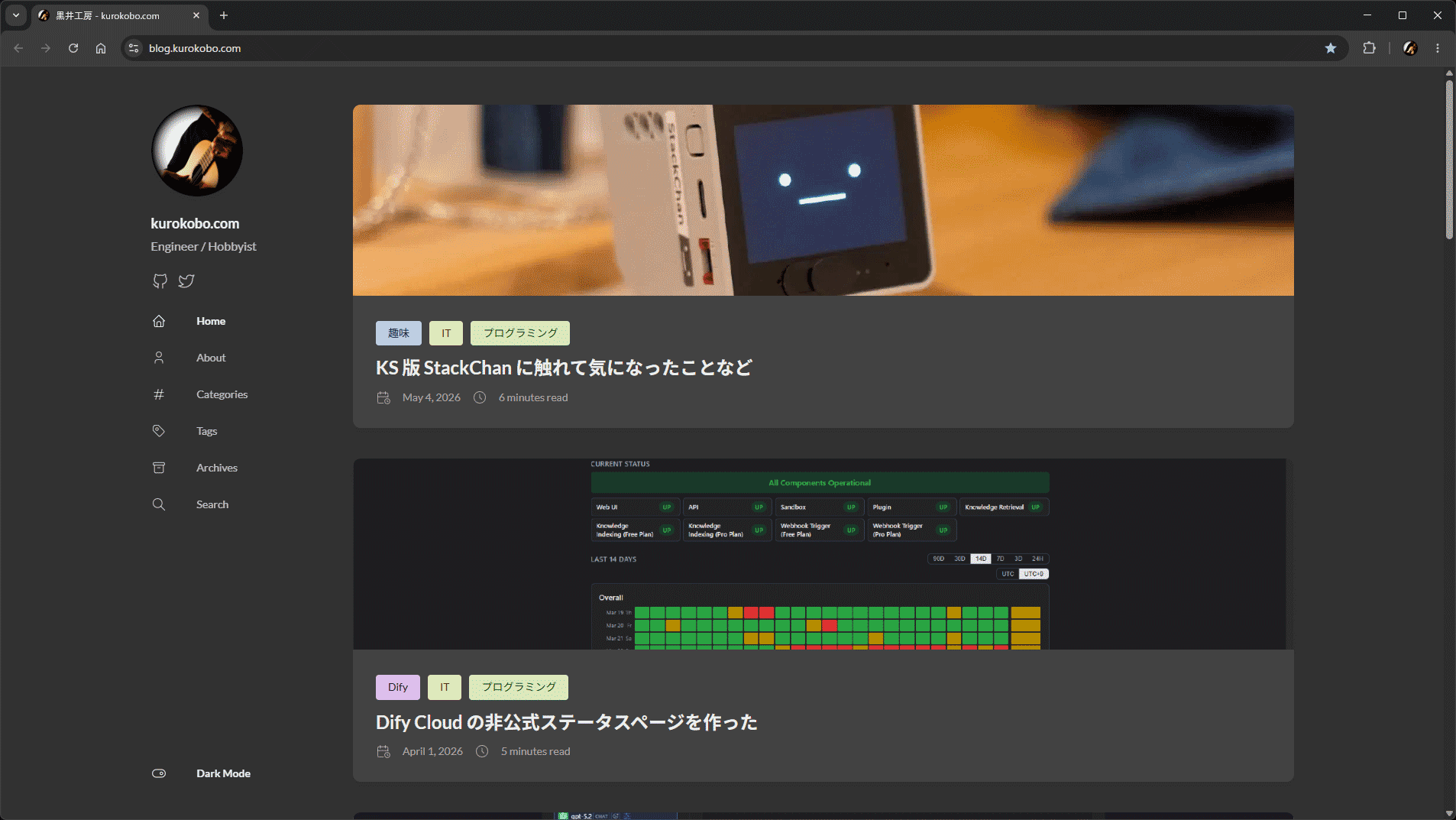Viewport: 1456px width, 820px height.
Task: Click the calendar icon beside April 1, 2026
Action: (x=383, y=751)
